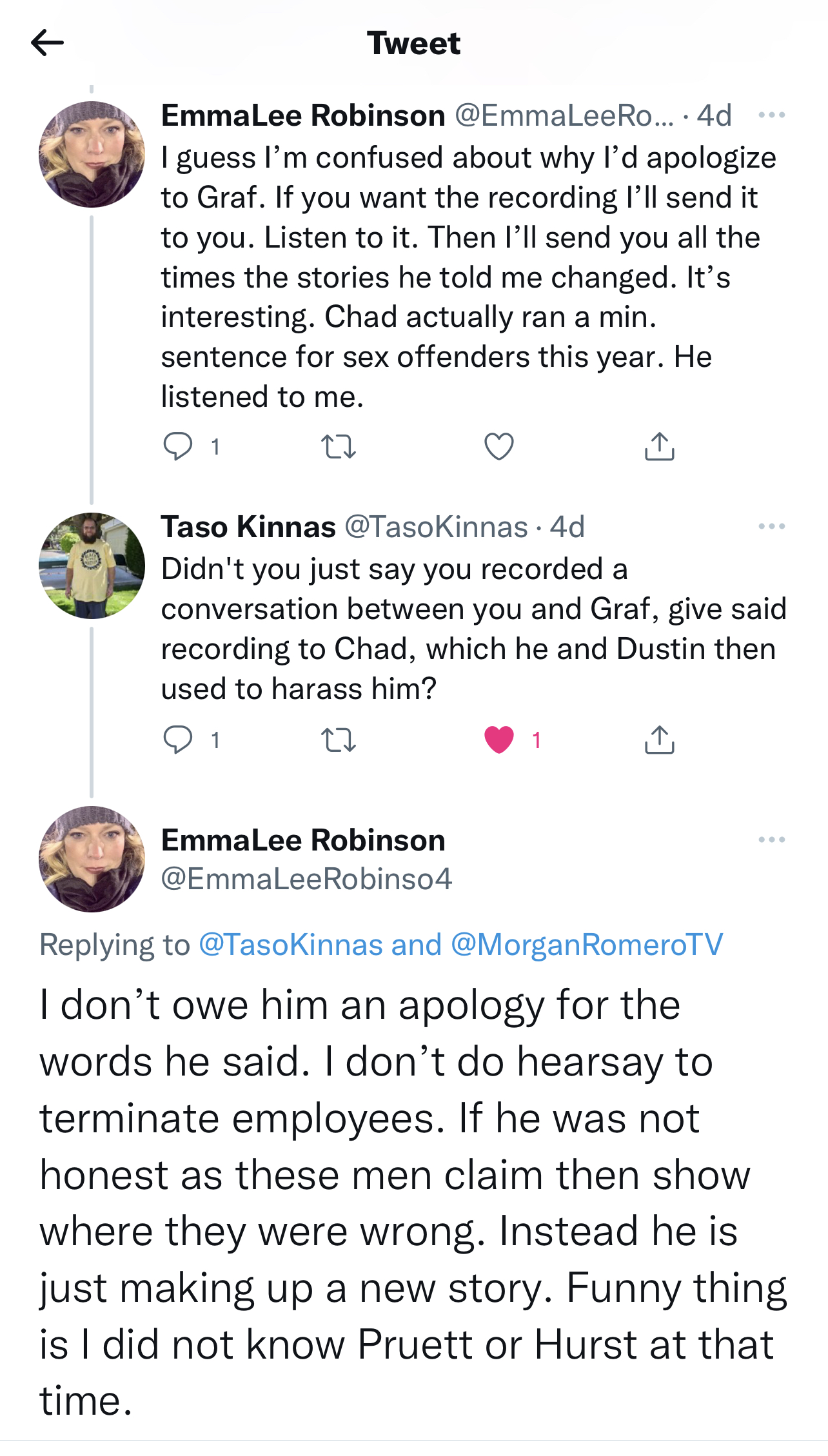Like EmmaLee's first tweet with the heart

click(x=500, y=445)
